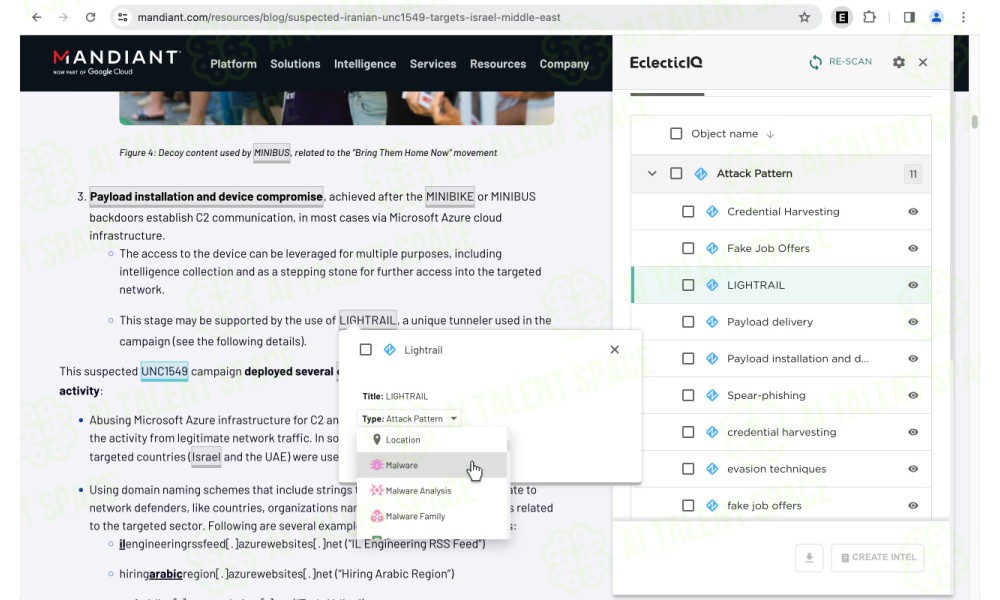Sort by Object name arrow
The width and height of the screenshot is (1000, 600).
770,134
